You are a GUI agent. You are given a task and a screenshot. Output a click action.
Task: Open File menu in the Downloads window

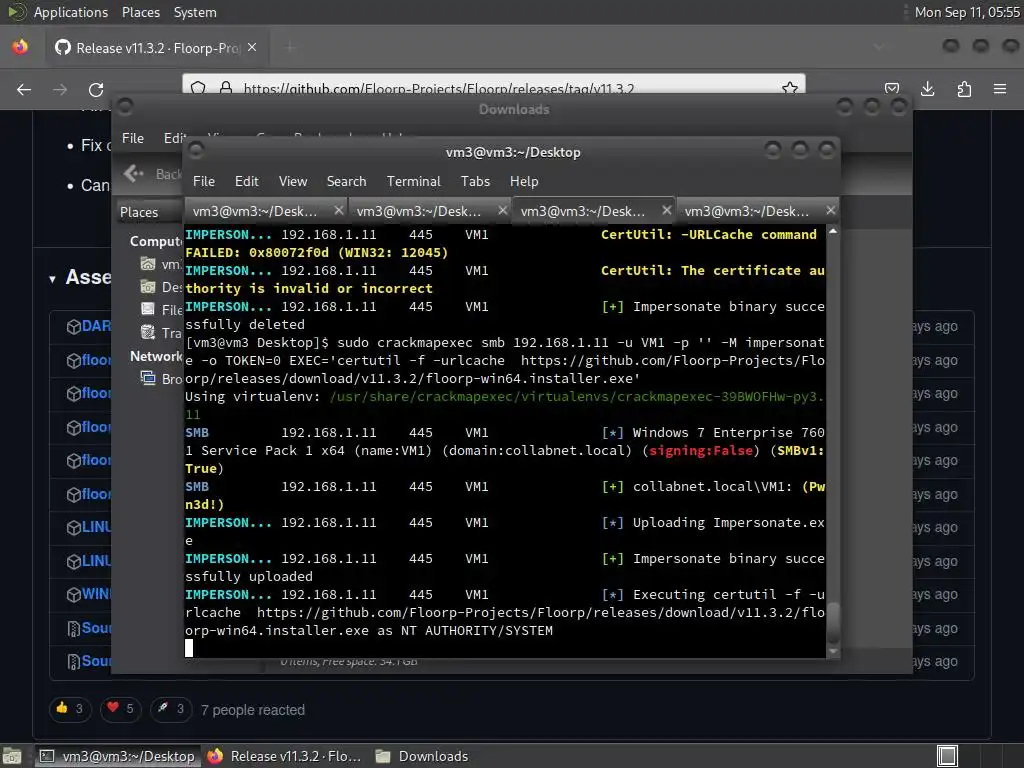(133, 138)
